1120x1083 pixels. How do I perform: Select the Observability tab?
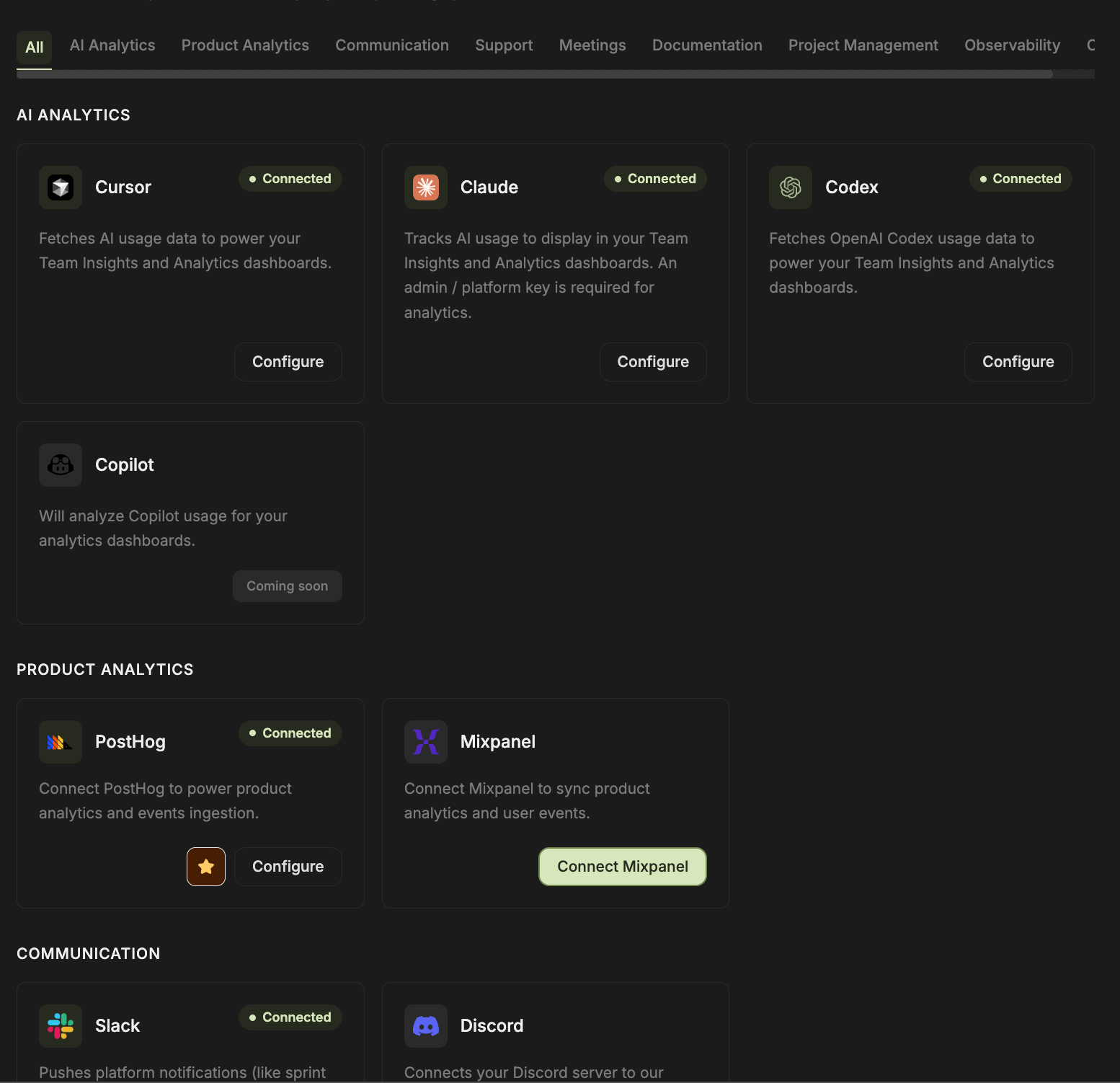(1013, 45)
